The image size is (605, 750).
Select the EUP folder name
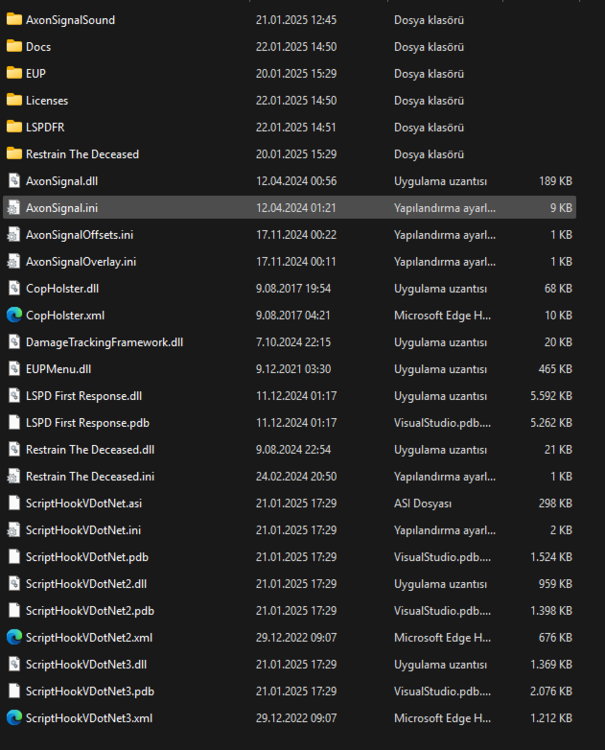click(x=36, y=74)
